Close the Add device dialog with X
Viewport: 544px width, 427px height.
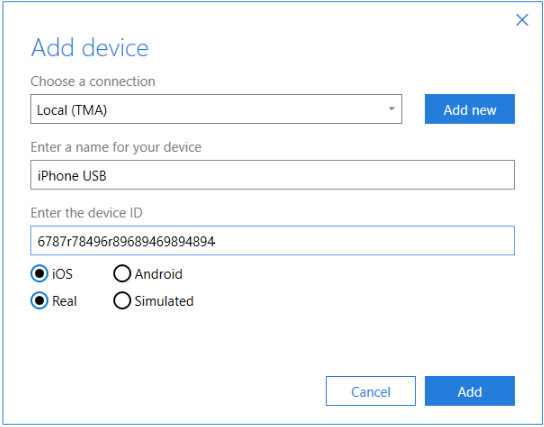click(522, 20)
